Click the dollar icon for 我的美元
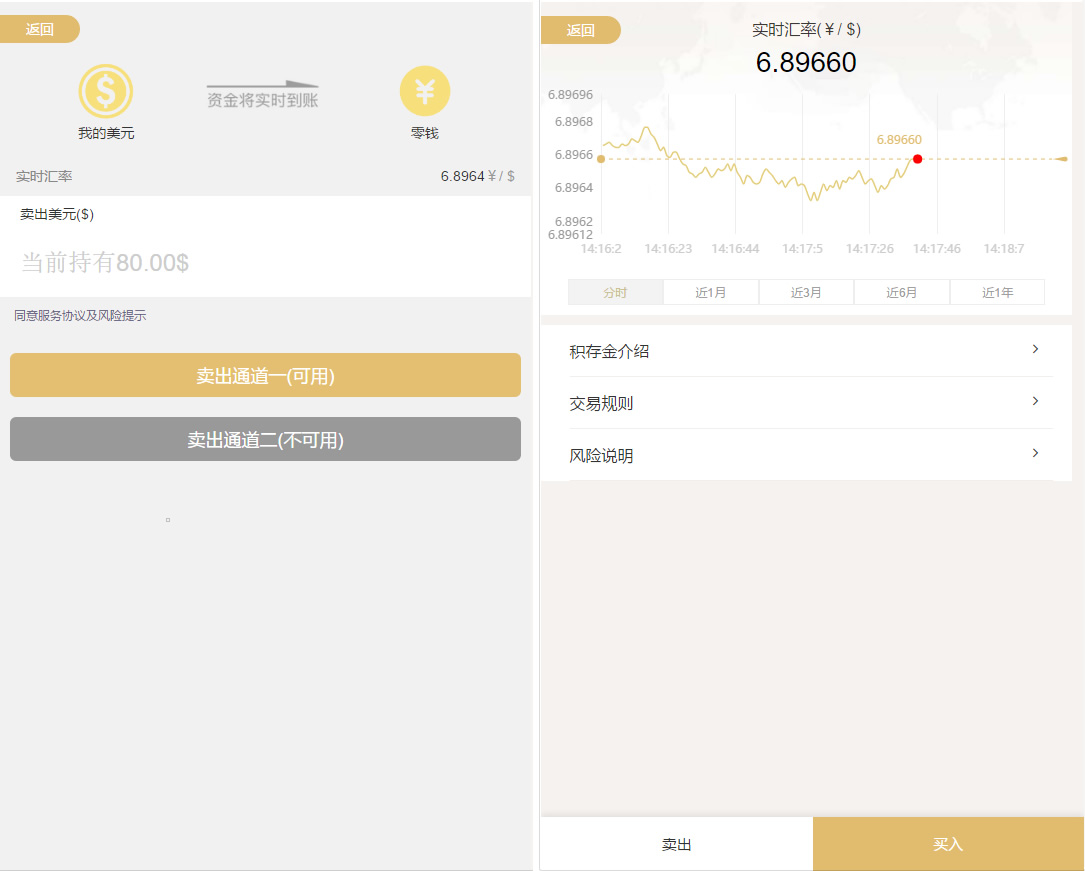1085x871 pixels. 106,90
